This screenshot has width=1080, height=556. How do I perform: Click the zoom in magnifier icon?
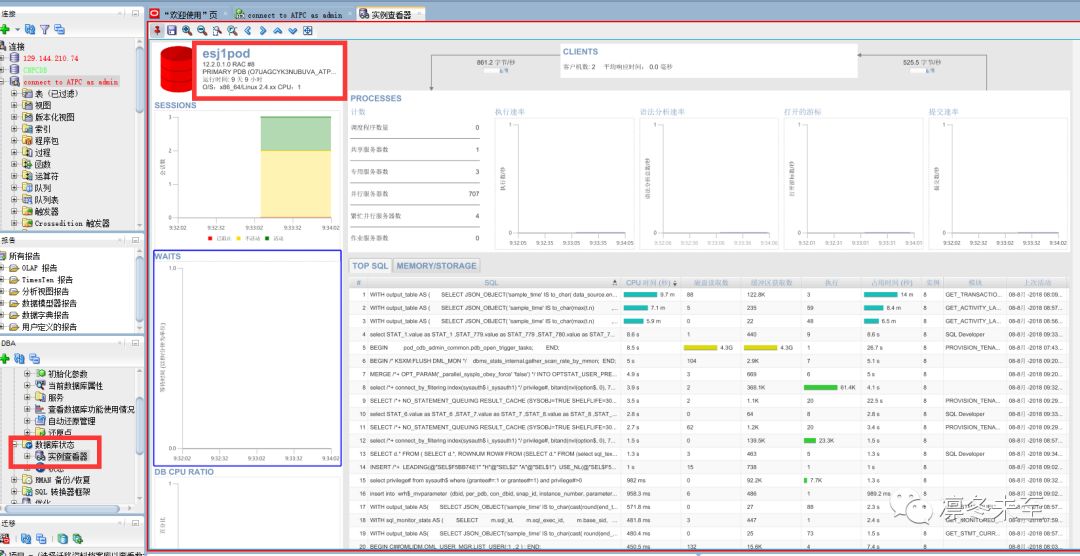coord(188,31)
